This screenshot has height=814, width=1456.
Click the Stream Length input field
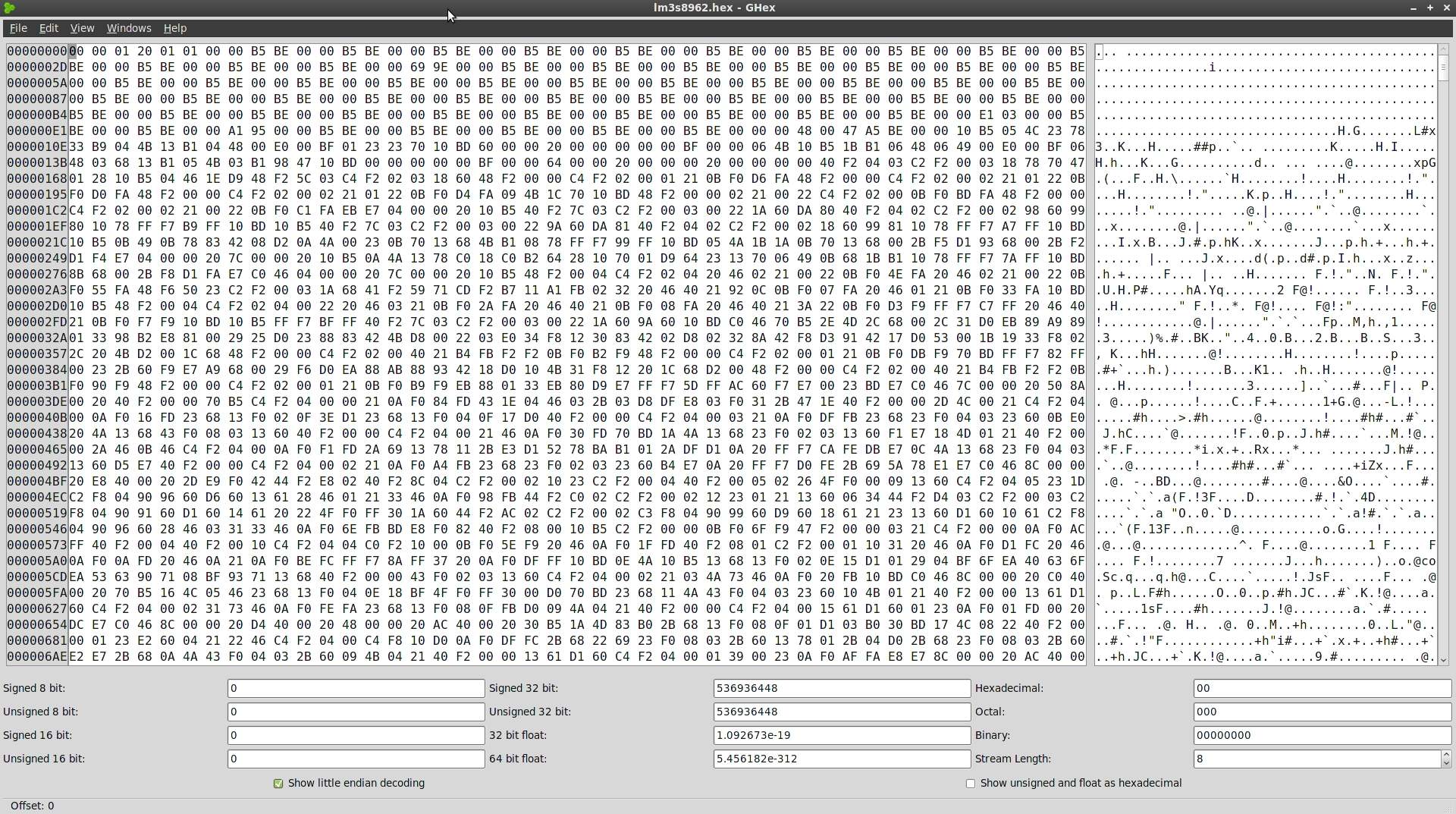pyautogui.click(x=1317, y=759)
